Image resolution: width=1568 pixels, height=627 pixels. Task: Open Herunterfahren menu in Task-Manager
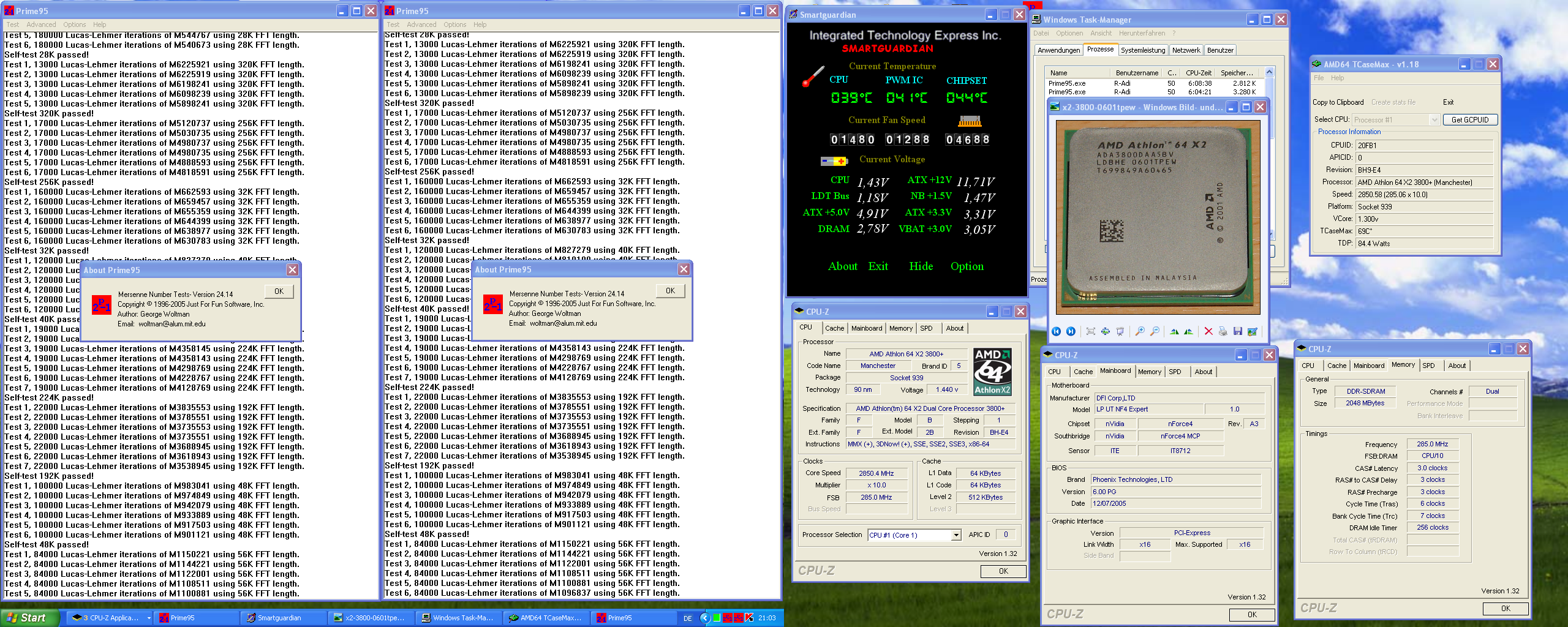(1142, 33)
